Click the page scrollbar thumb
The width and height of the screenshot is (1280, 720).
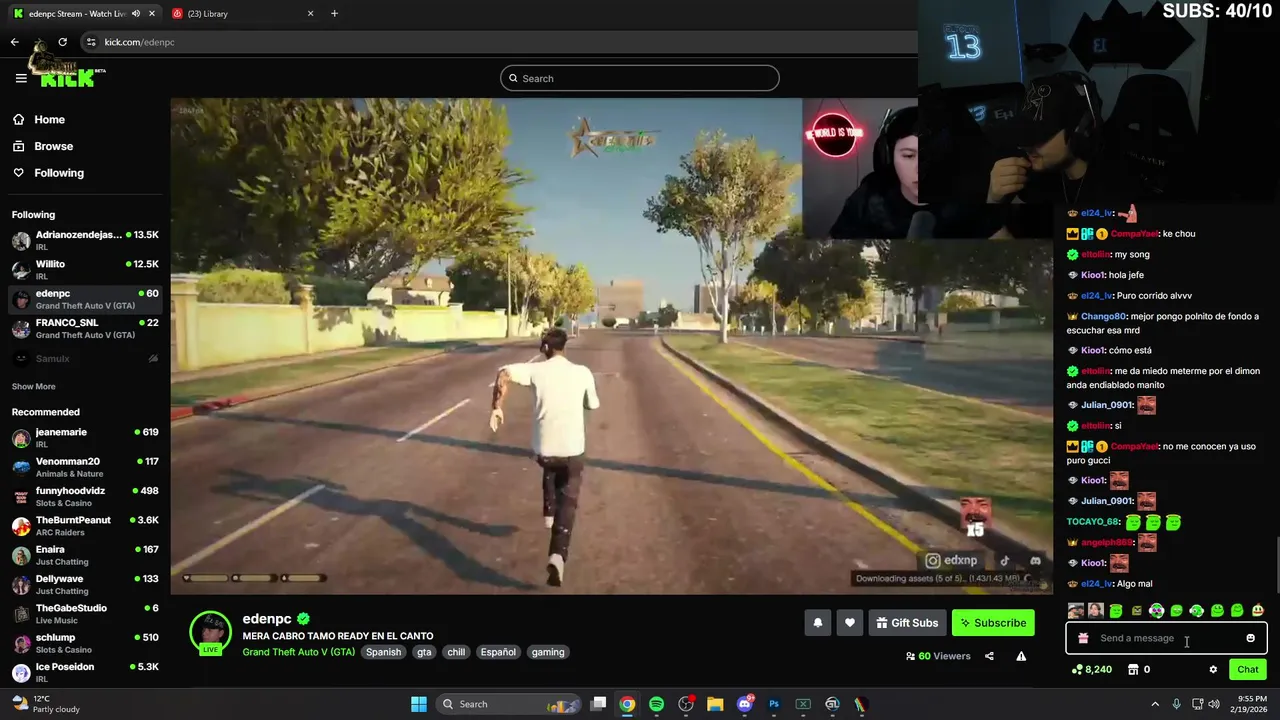click(x=1276, y=563)
